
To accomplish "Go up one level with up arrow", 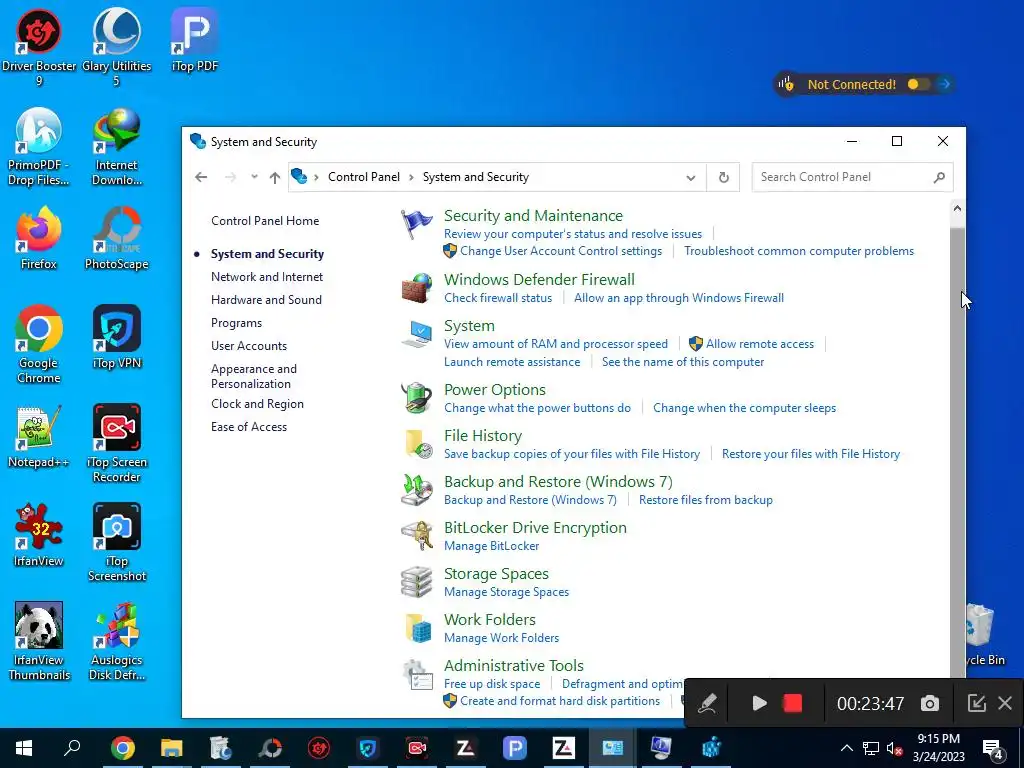I will (x=275, y=177).
